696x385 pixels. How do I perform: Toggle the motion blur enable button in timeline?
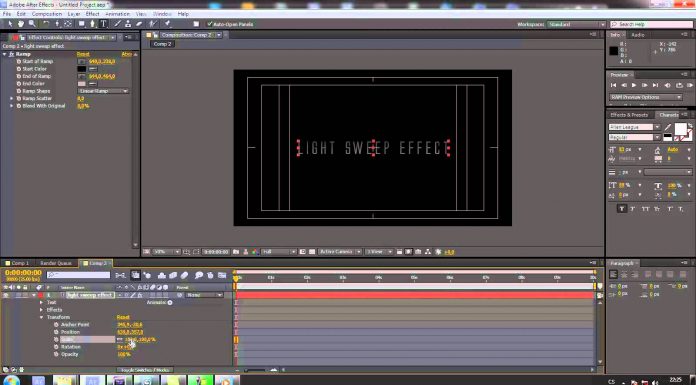(x=185, y=276)
